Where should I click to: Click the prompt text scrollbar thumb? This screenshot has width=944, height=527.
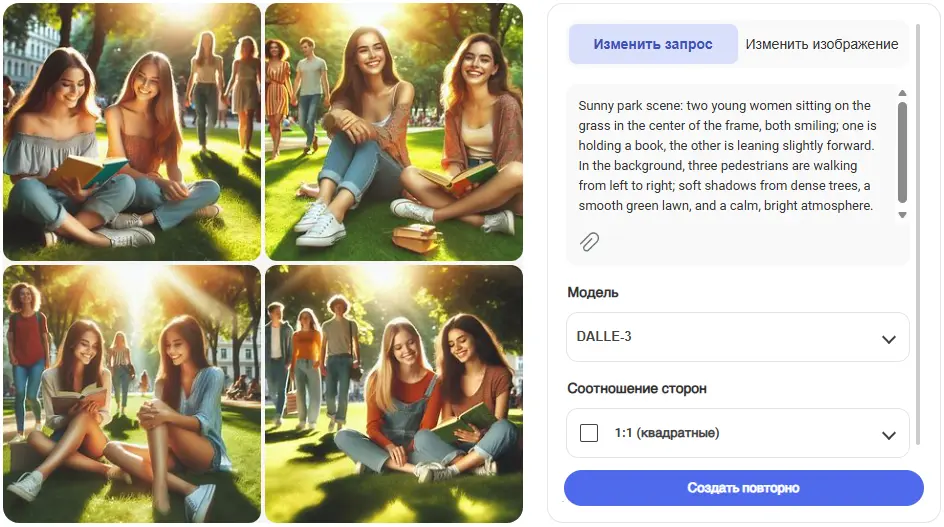click(x=902, y=152)
